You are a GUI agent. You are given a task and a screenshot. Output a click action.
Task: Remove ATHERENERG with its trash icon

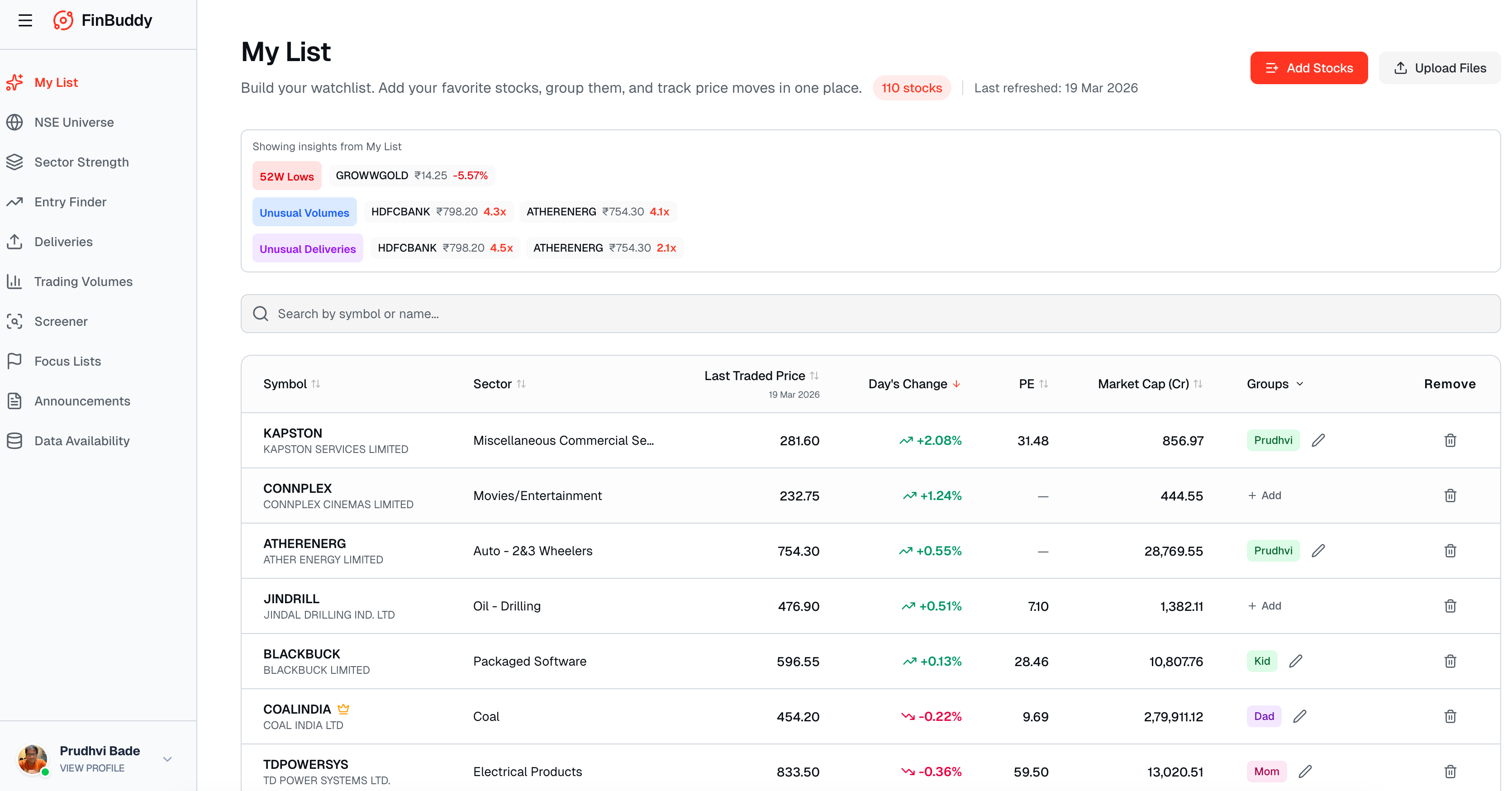(1450, 551)
